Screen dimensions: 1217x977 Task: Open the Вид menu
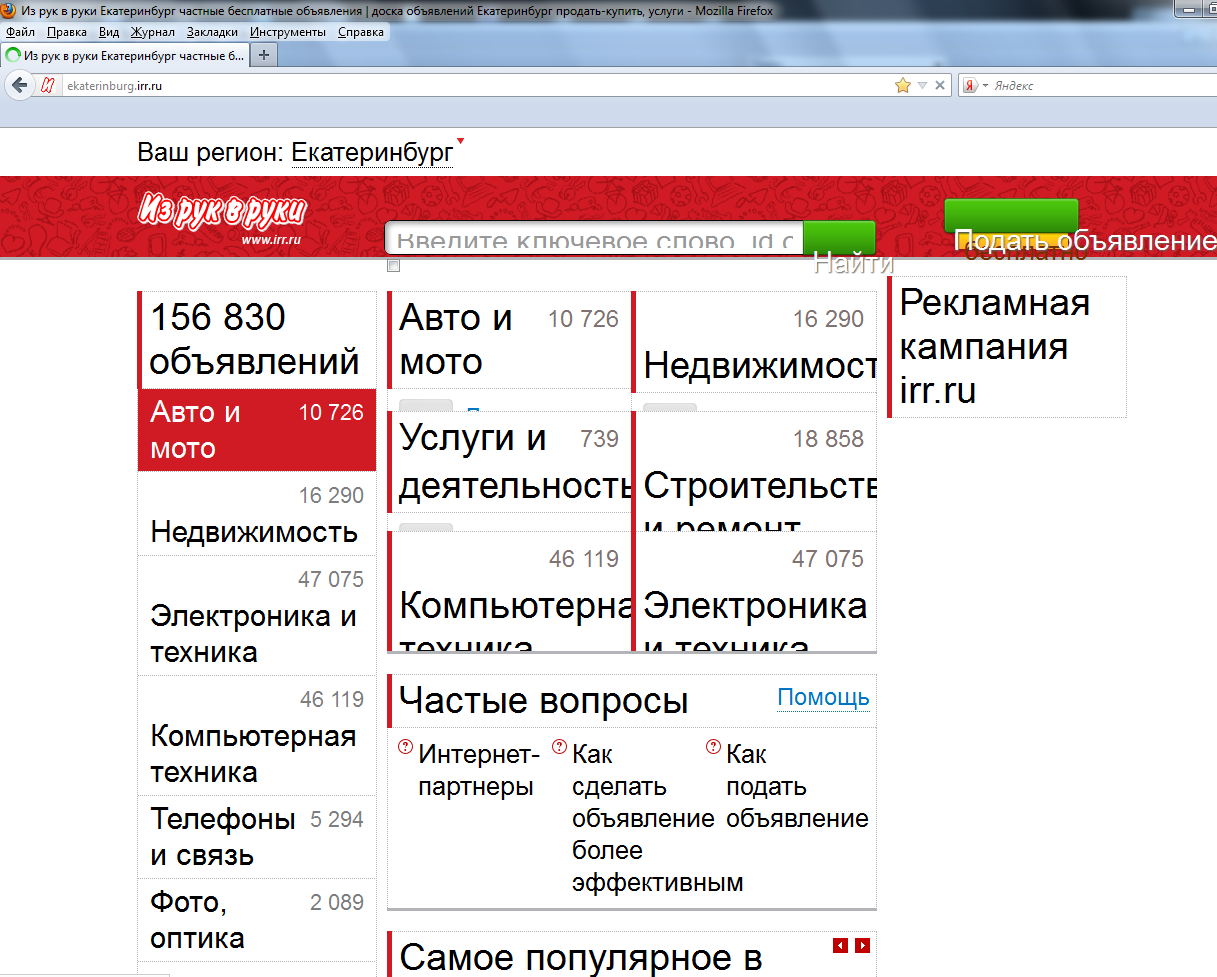[x=109, y=32]
